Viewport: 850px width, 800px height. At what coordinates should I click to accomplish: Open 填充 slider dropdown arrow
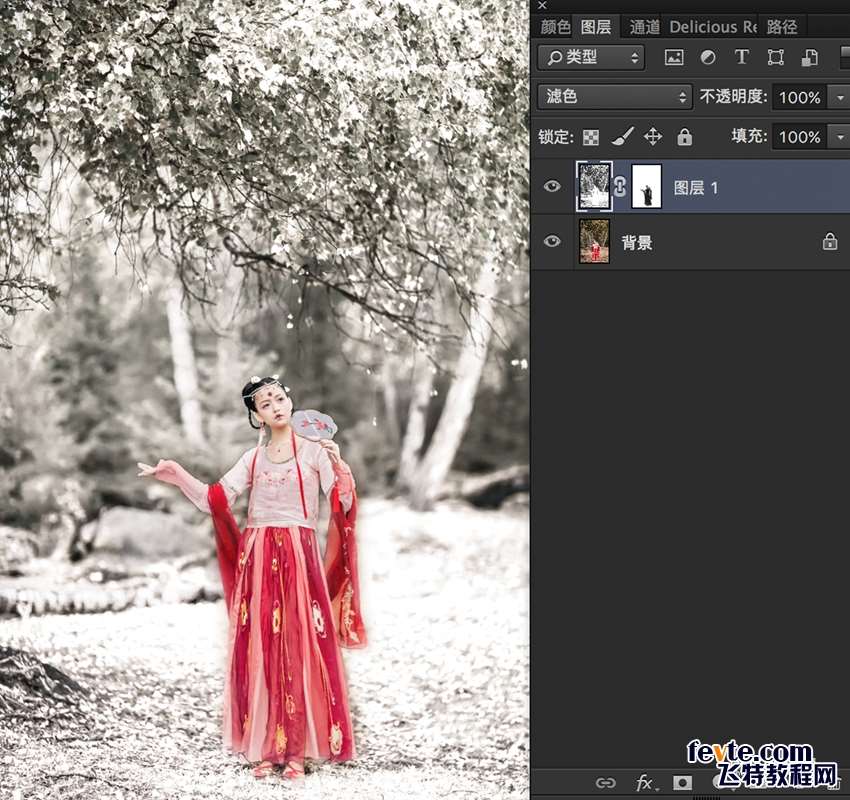coord(839,137)
